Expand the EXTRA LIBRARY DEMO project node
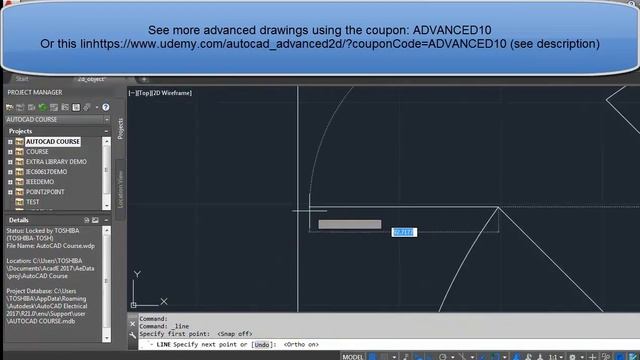This screenshot has height=360, width=640. click(x=10, y=162)
